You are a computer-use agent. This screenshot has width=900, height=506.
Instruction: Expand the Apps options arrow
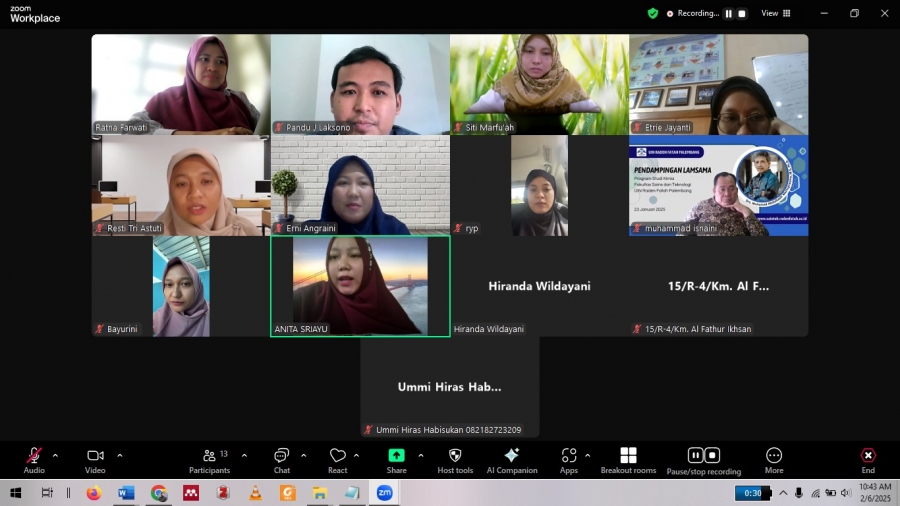pos(588,456)
